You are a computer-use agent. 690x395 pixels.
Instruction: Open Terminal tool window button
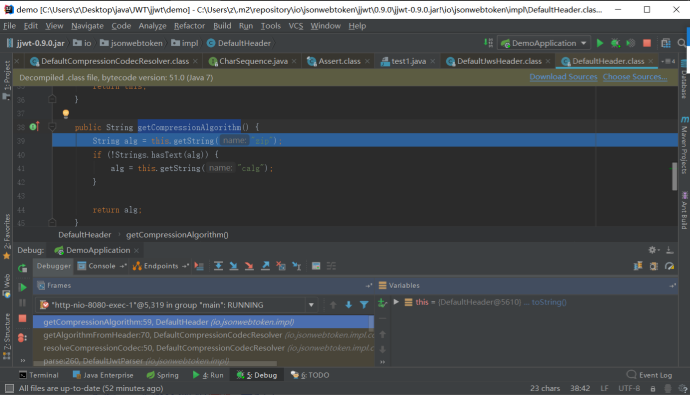tap(39, 375)
